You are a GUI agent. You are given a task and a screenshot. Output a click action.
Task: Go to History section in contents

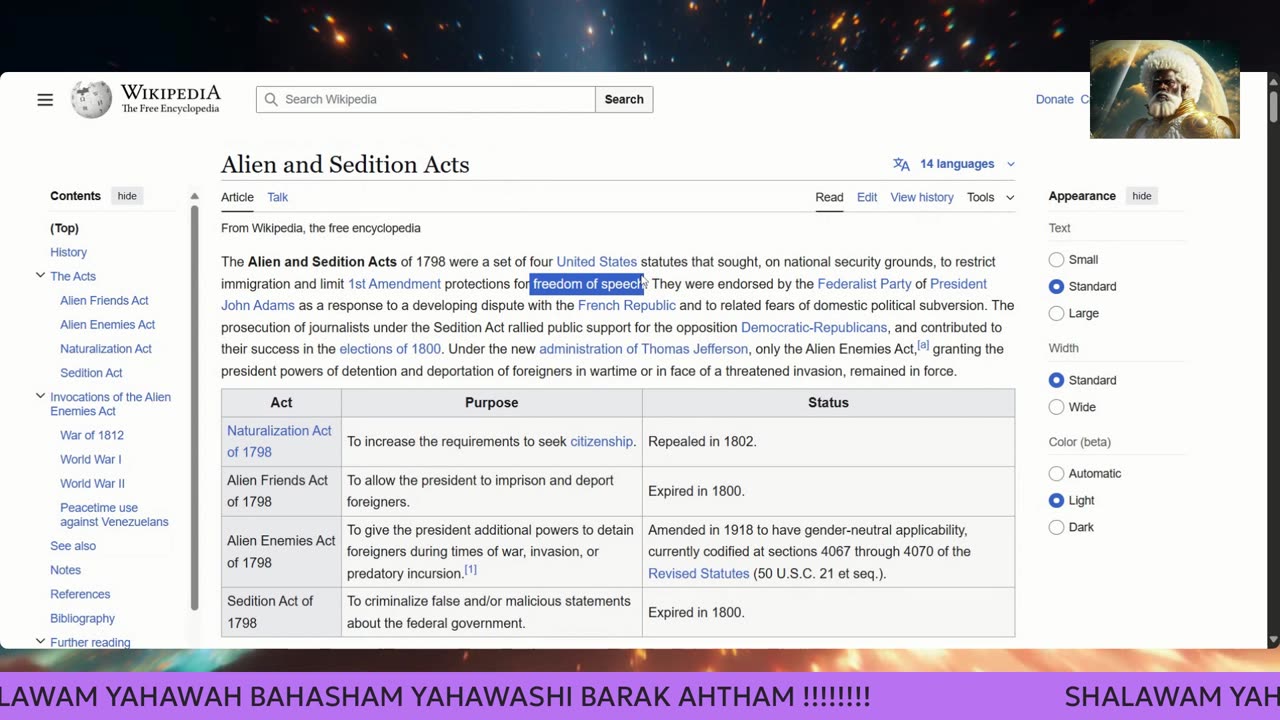click(68, 252)
